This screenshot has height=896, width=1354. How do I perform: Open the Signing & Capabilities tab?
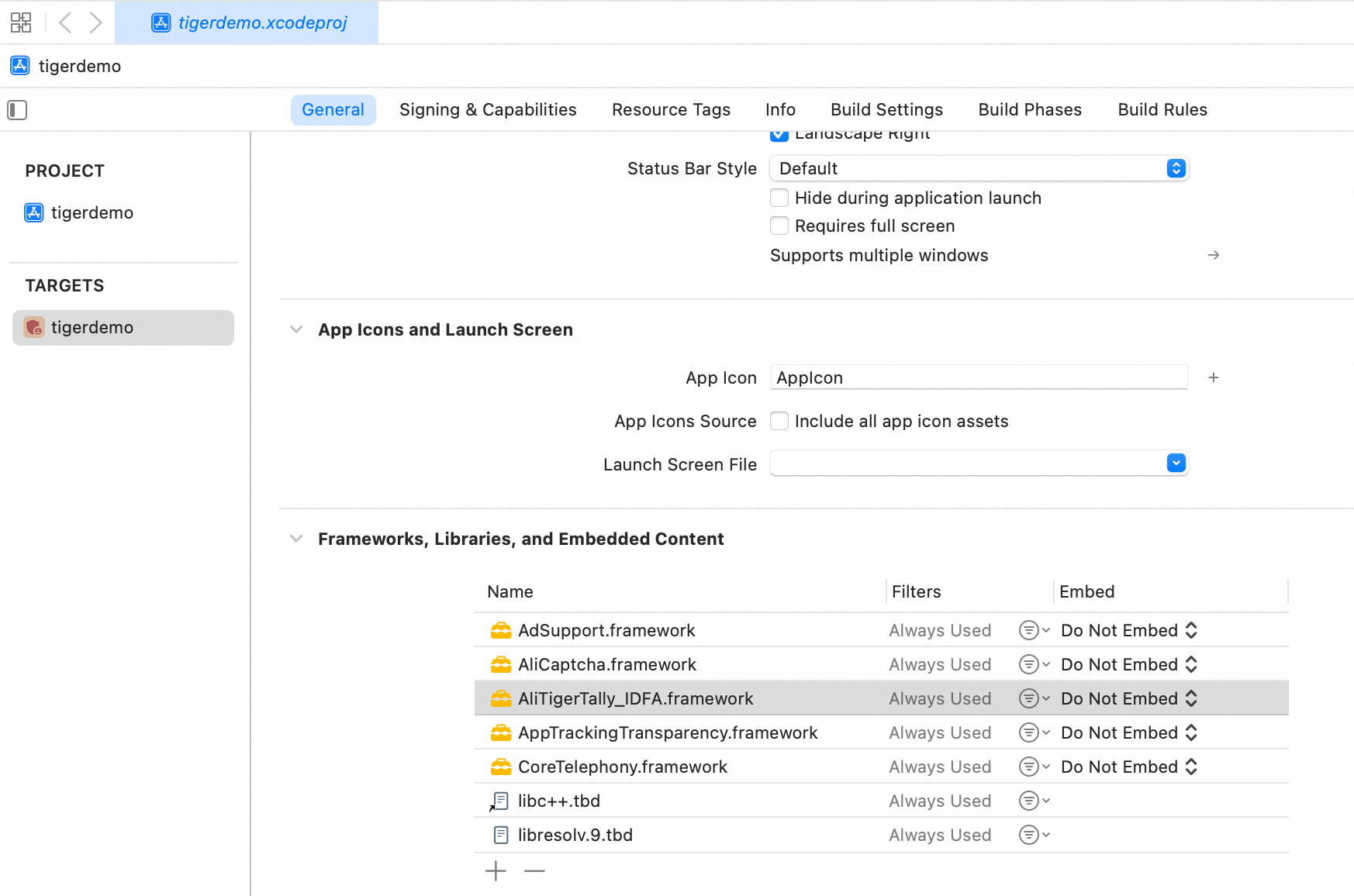(488, 110)
